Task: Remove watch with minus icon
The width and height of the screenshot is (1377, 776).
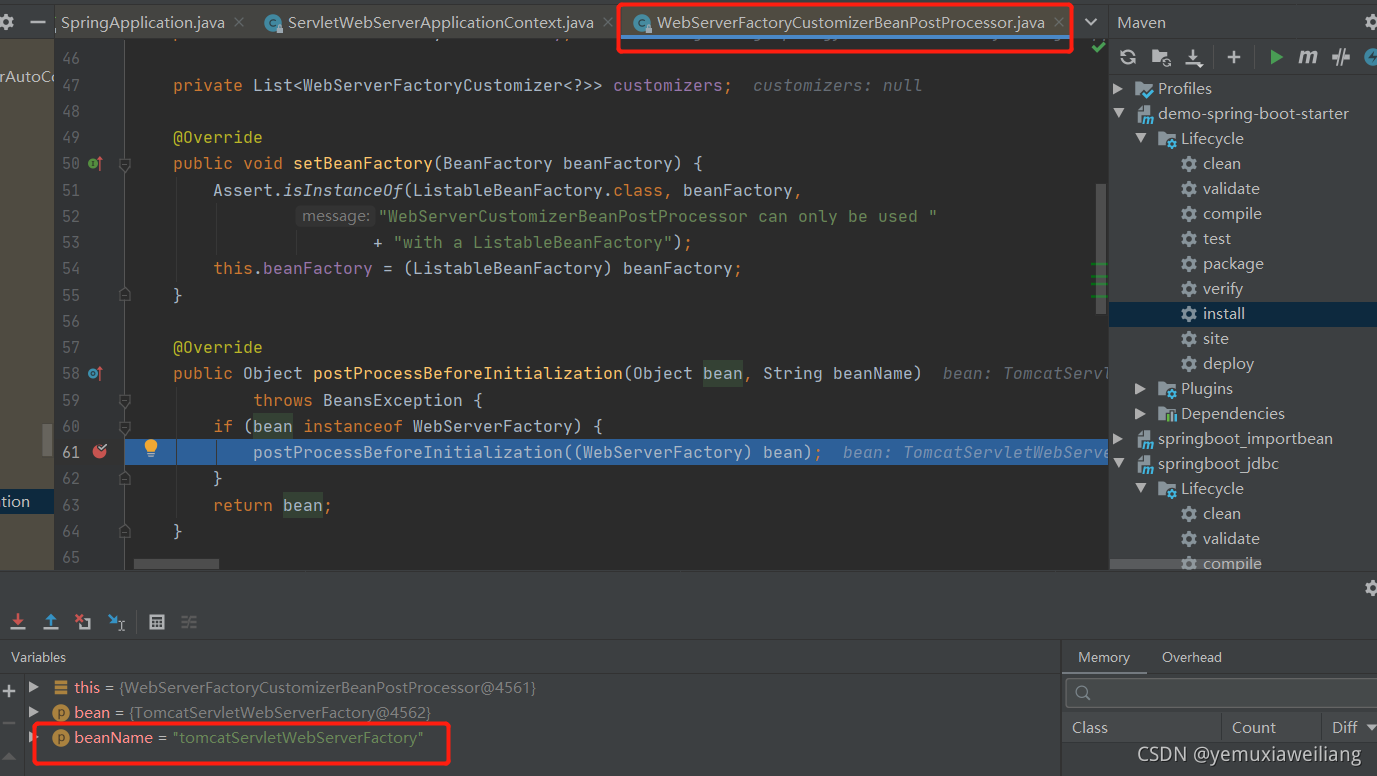Action: tap(9, 722)
